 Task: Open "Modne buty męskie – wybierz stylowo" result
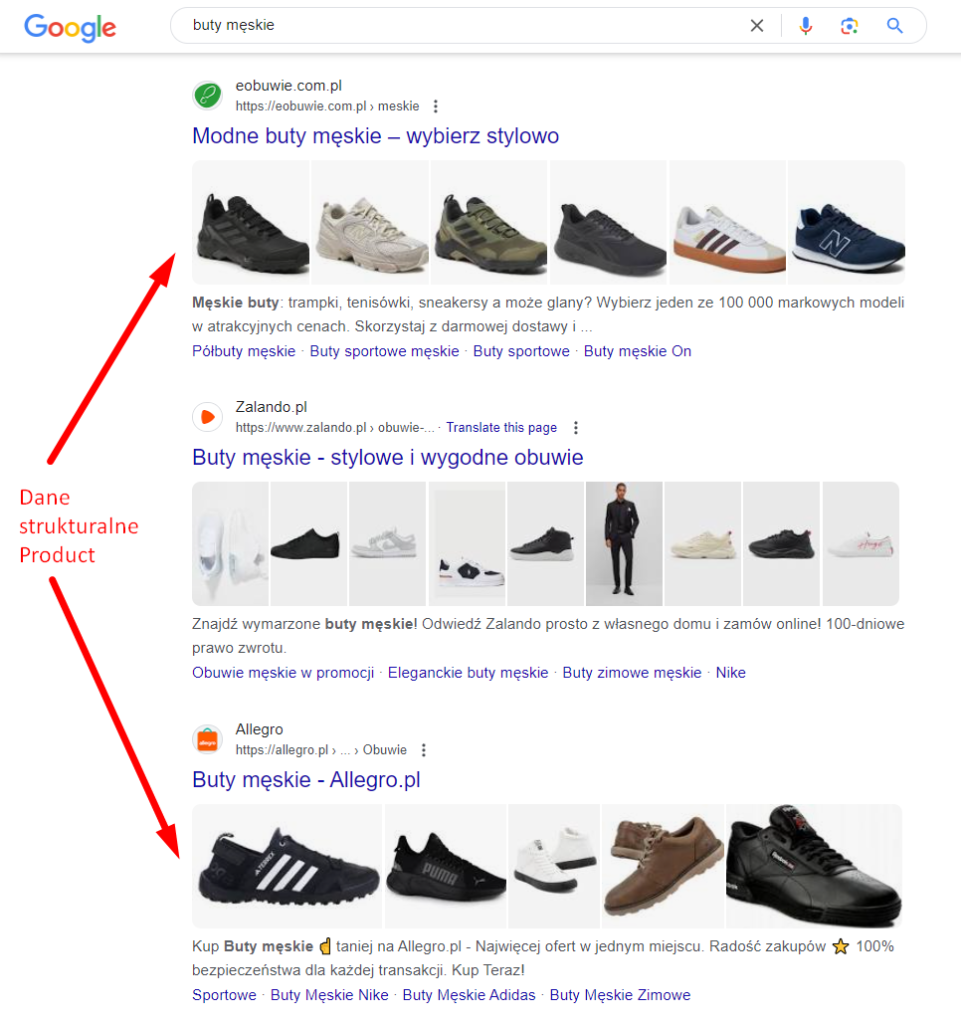(375, 136)
